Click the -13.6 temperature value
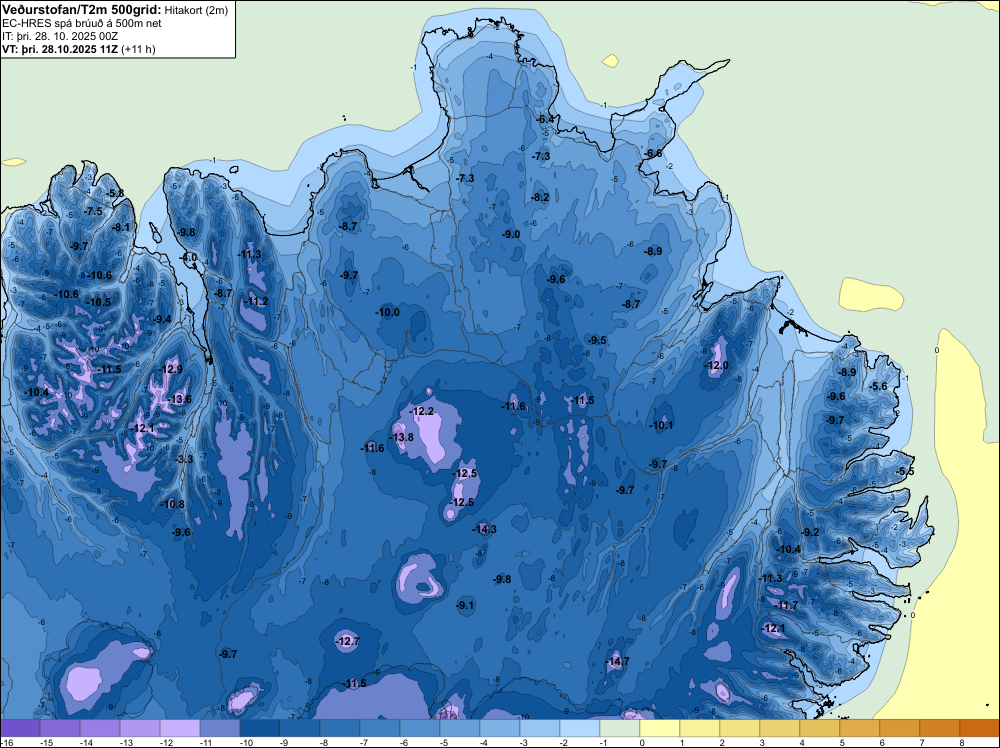Viewport: 1000px width, 748px height. point(179,400)
